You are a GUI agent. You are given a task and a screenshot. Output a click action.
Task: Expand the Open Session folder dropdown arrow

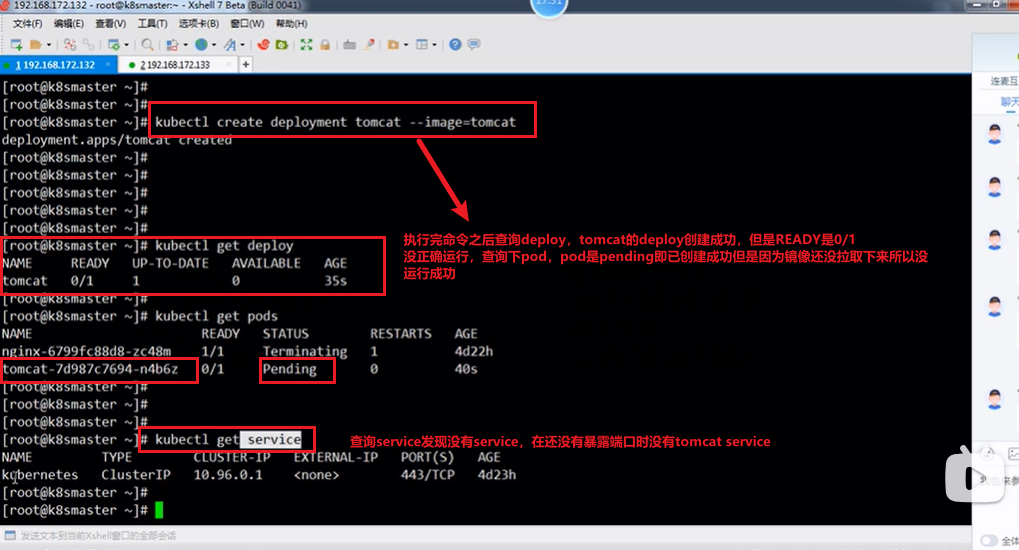pos(49,45)
